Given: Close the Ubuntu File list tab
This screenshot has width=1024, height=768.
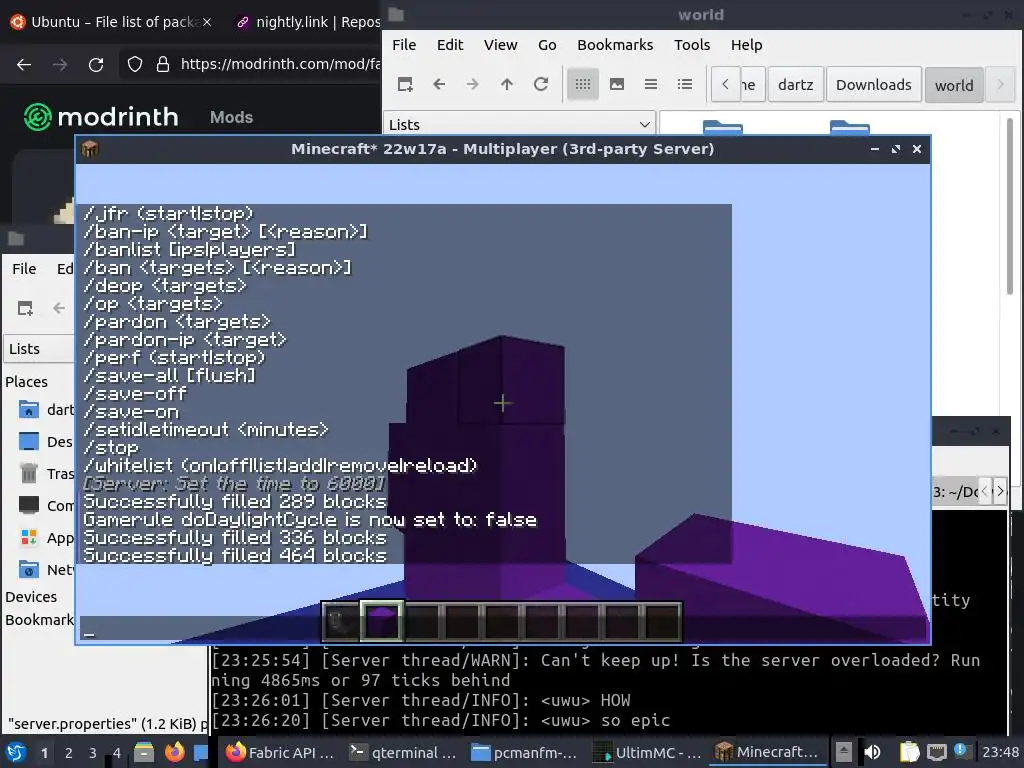Looking at the screenshot, I should 207,22.
